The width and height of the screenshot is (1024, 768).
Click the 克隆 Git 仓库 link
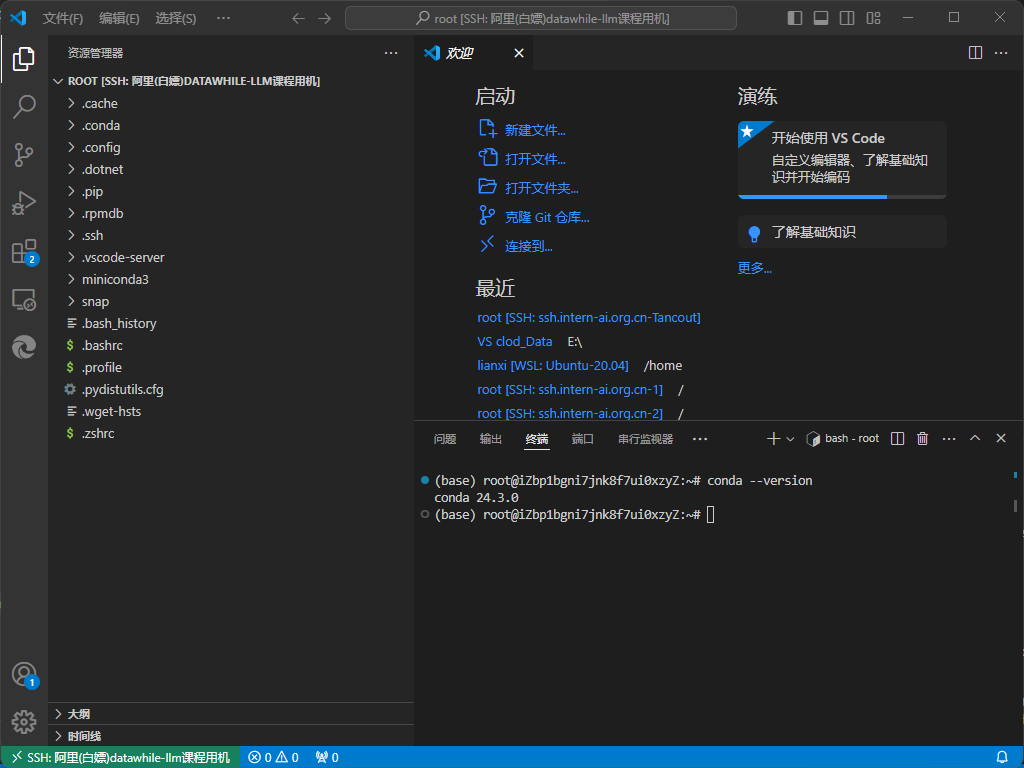[547, 217]
